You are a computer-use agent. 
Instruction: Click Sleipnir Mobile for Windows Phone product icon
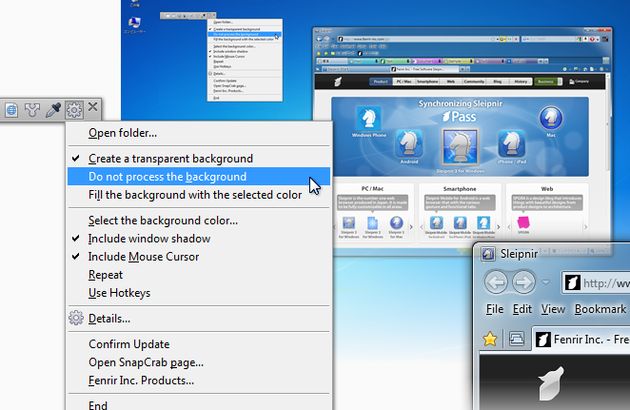(483, 222)
